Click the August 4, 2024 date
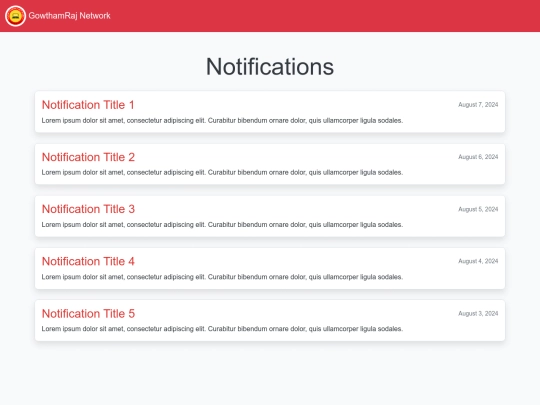The width and height of the screenshot is (540, 405). (x=478, y=261)
